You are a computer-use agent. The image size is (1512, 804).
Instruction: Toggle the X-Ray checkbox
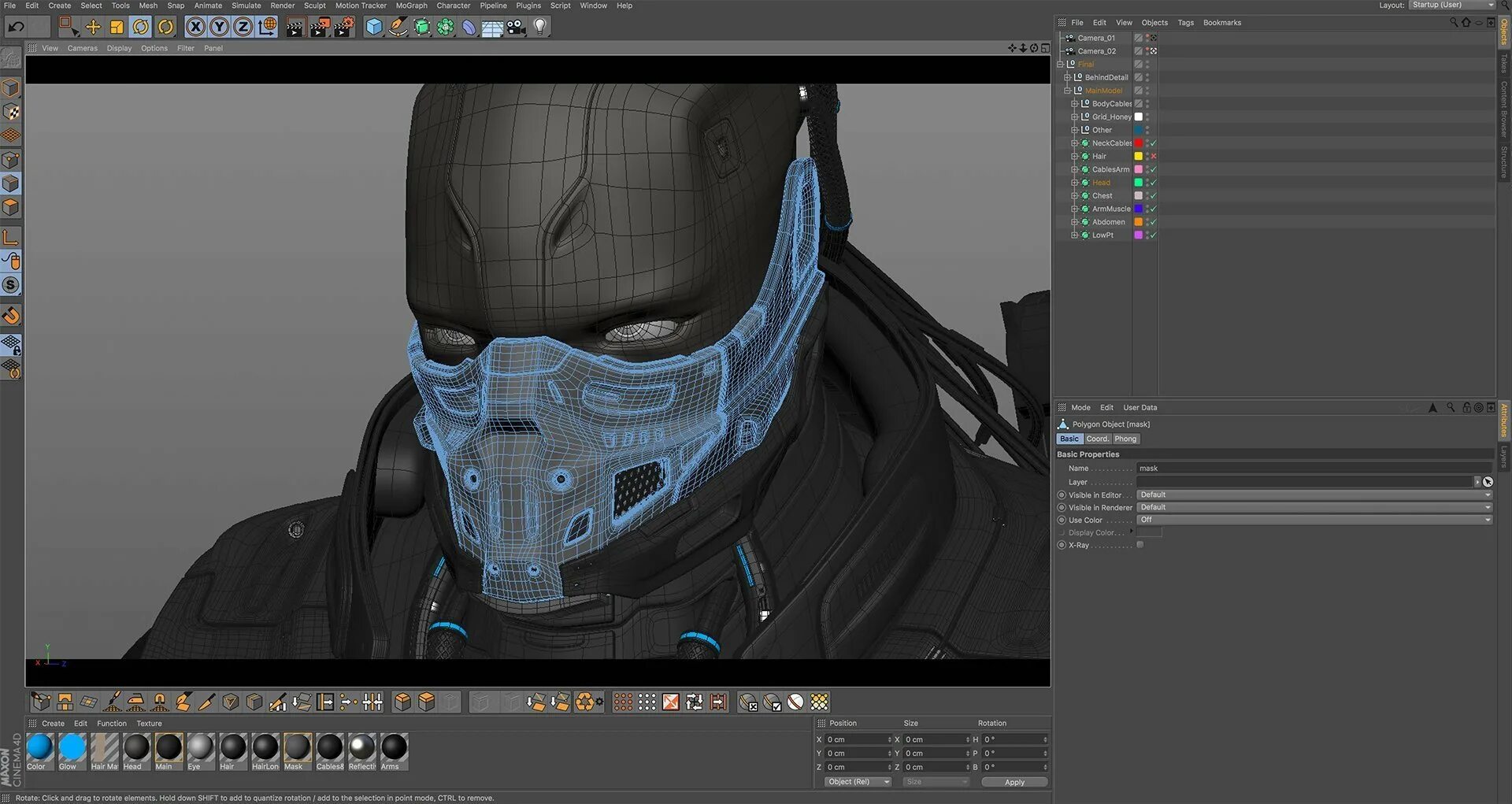tap(1140, 545)
